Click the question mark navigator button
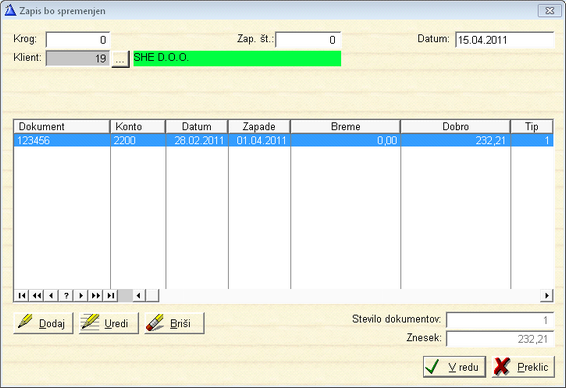 click(66, 296)
